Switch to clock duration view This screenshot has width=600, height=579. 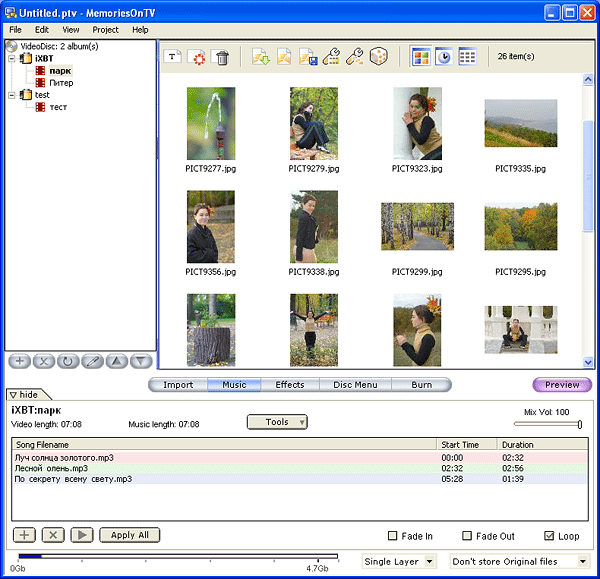[x=444, y=57]
